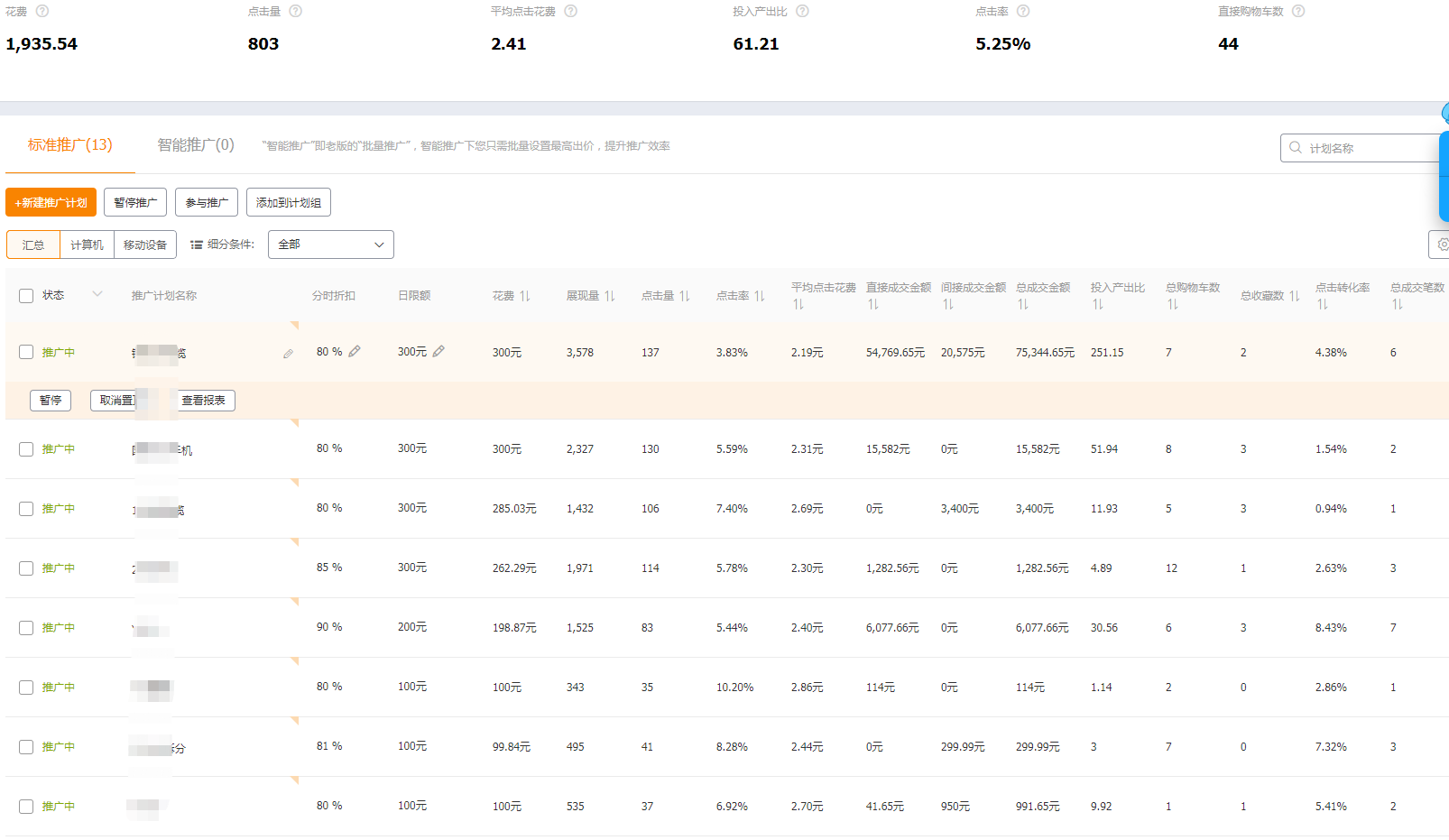Check row with 2,327 展现量

[x=26, y=449]
